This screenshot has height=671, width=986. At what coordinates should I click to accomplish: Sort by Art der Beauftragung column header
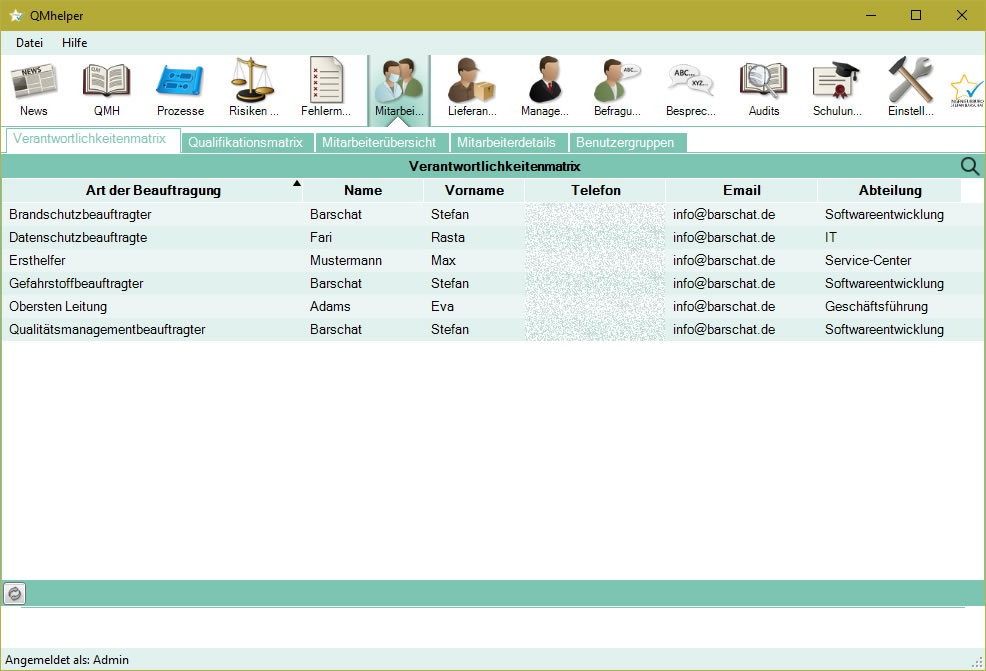[153, 190]
